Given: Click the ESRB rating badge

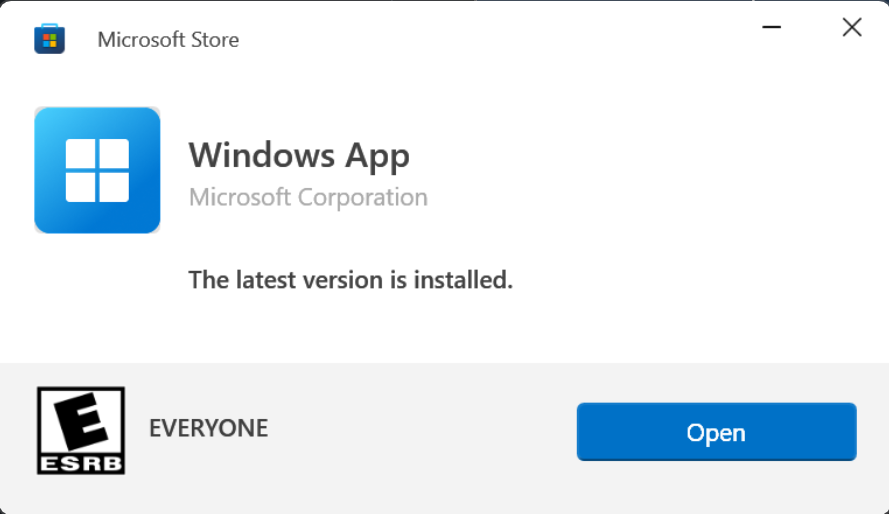Looking at the screenshot, I should (x=81, y=431).
